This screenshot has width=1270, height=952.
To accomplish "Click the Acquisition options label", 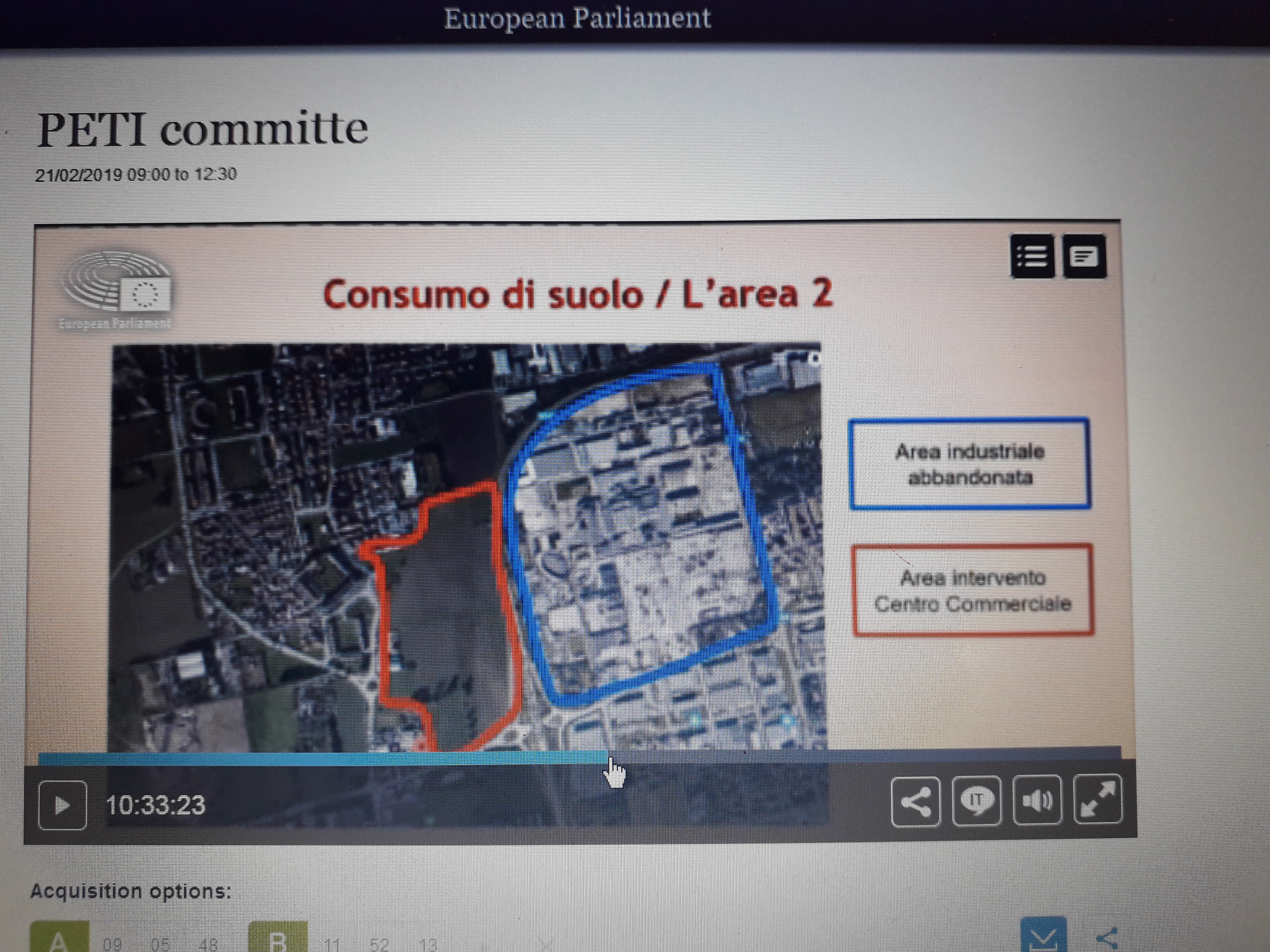I will coord(130,891).
